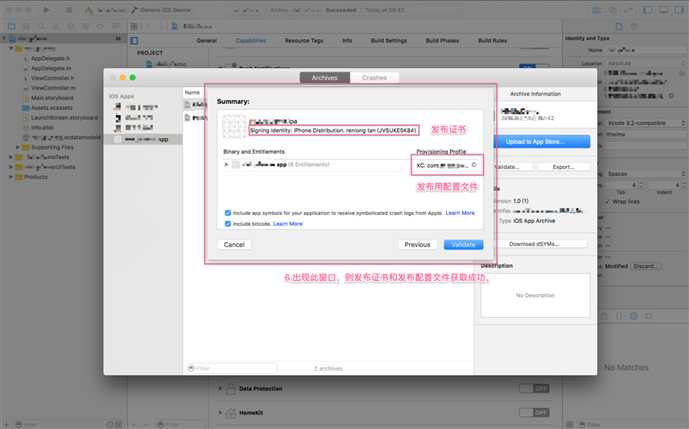Click Download dSYMs... button
Image resolution: width=689 pixels, height=429 pixels.
click(534, 244)
